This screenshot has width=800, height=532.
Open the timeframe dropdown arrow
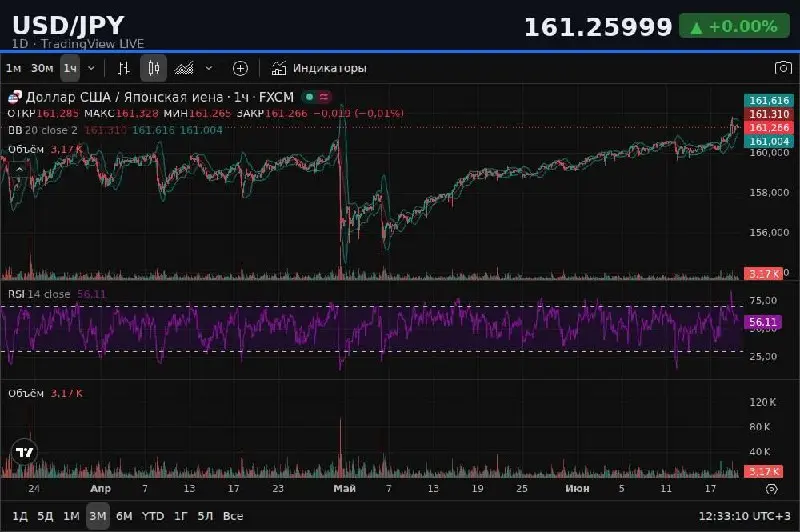tap(91, 68)
